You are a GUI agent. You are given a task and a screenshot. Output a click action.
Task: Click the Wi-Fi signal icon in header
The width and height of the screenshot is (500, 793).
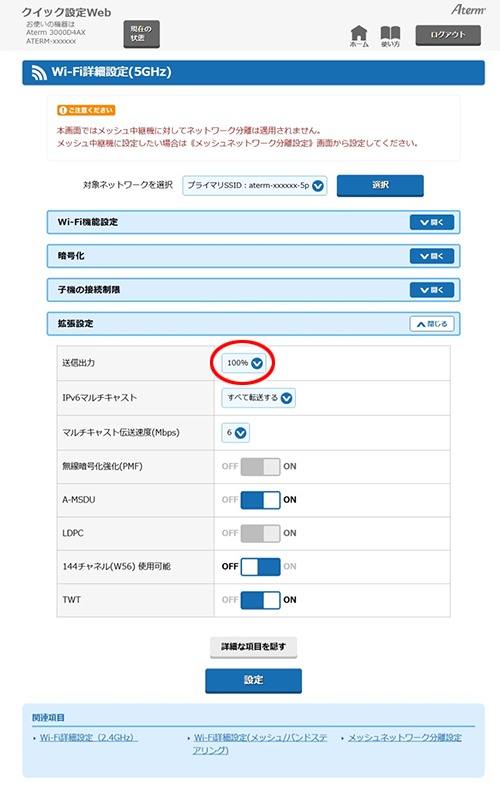click(x=39, y=73)
